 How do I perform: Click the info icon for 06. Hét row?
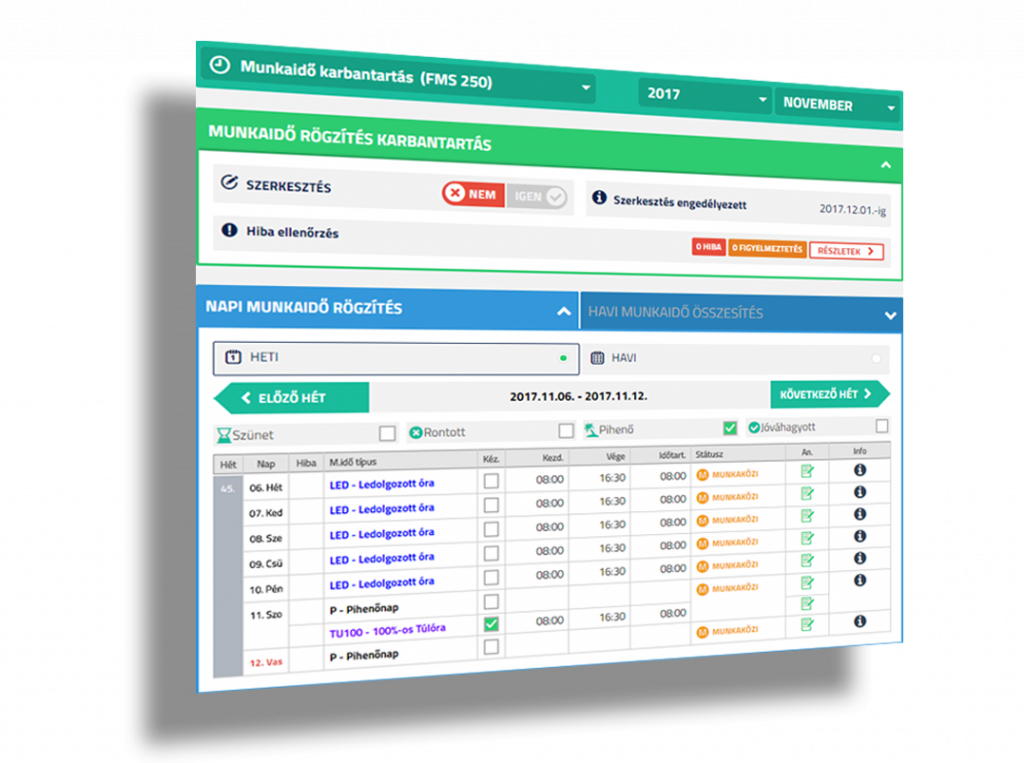point(859,470)
